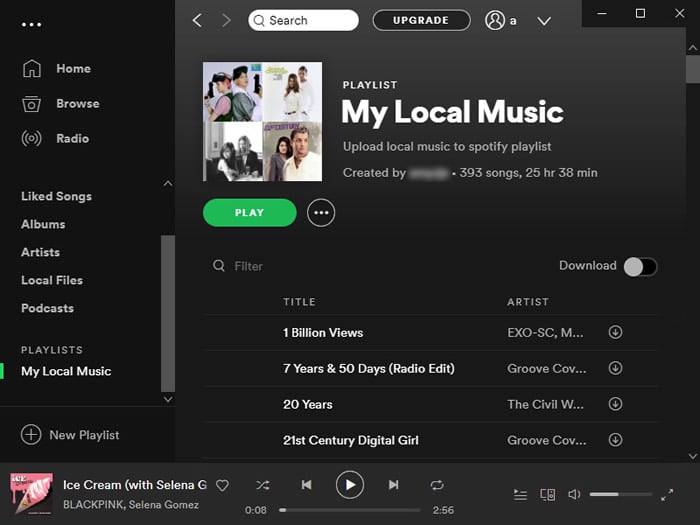This screenshot has width=700, height=525.
Task: Select the song 1 Billion Views
Action: click(323, 333)
